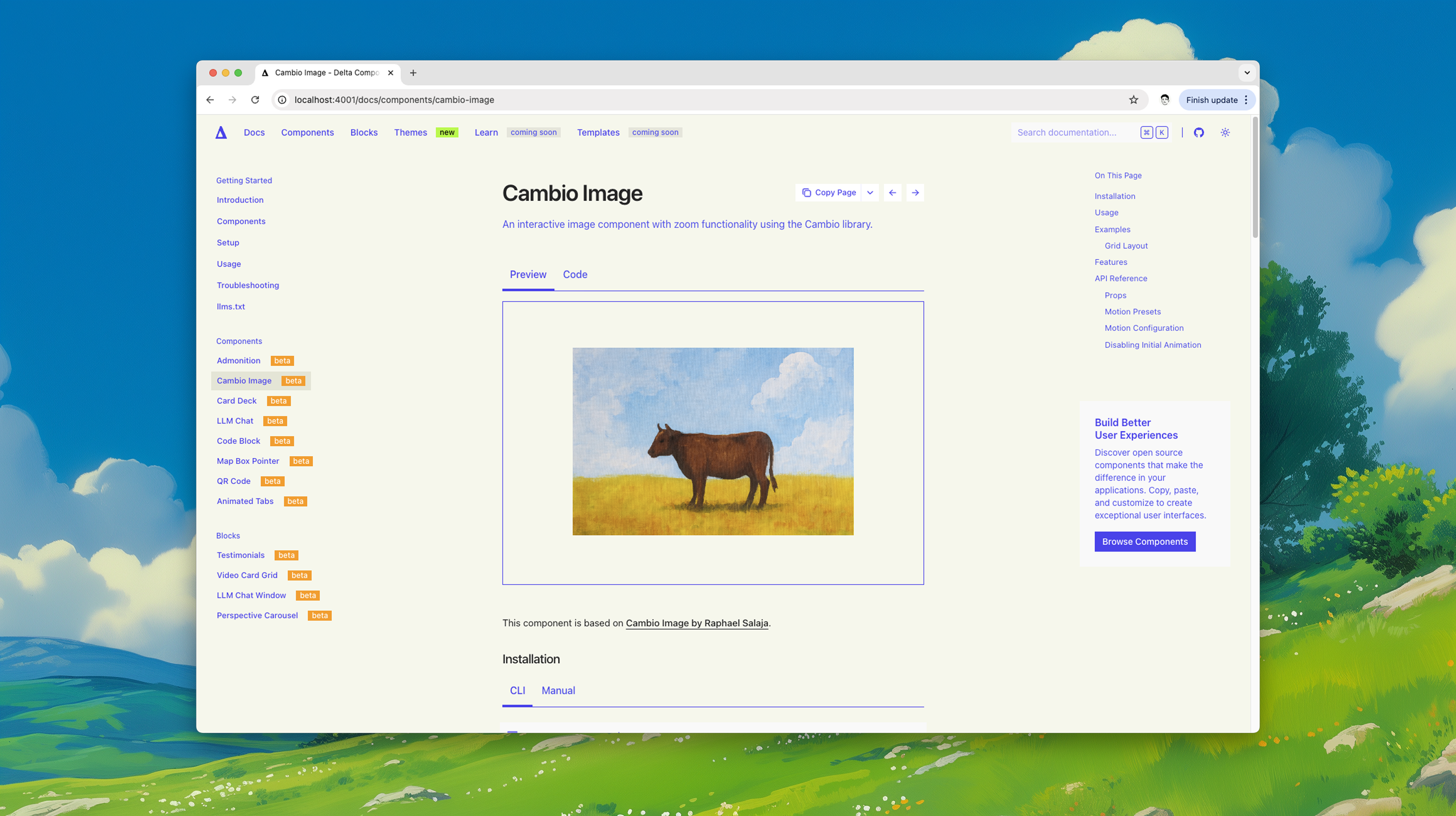1456x816 pixels.
Task: Open Themes in the top navigation
Action: pyautogui.click(x=411, y=132)
